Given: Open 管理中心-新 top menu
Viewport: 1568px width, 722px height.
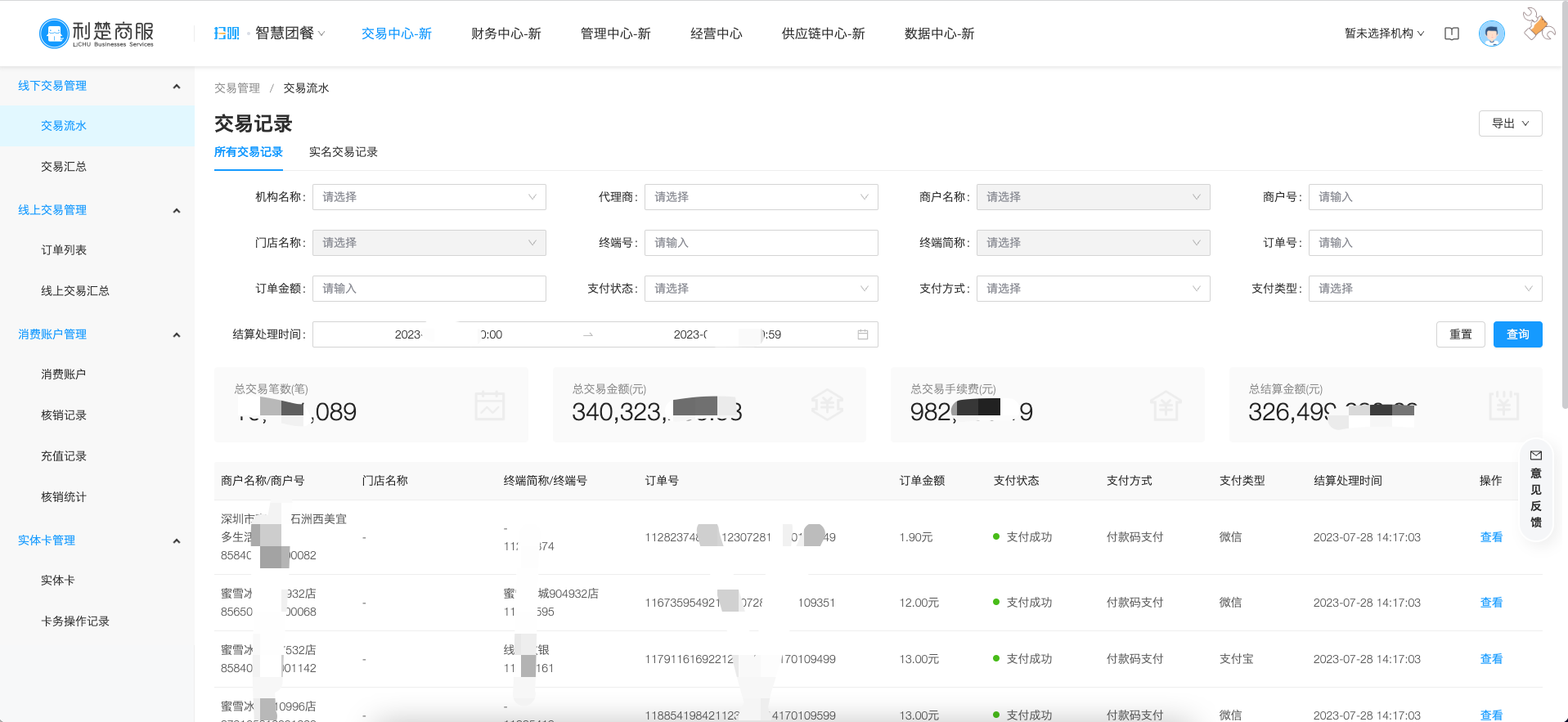Looking at the screenshot, I should (x=616, y=34).
